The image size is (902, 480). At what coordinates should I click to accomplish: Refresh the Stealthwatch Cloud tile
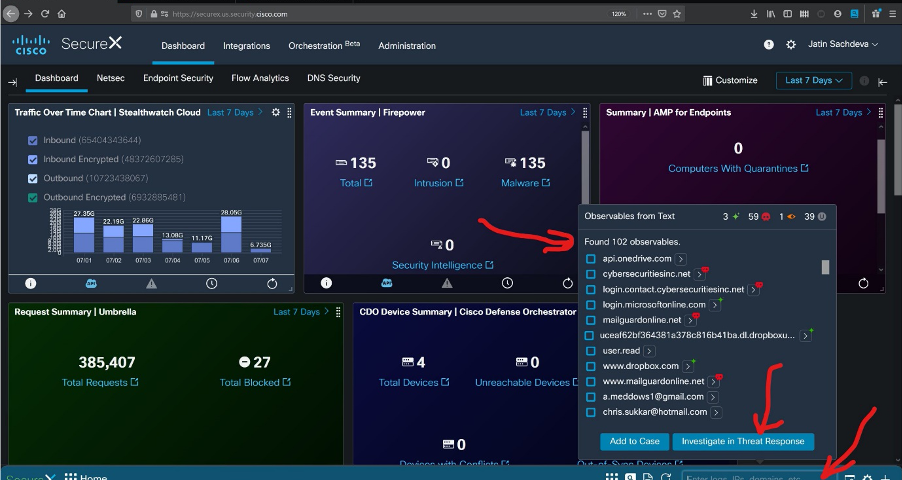point(272,283)
